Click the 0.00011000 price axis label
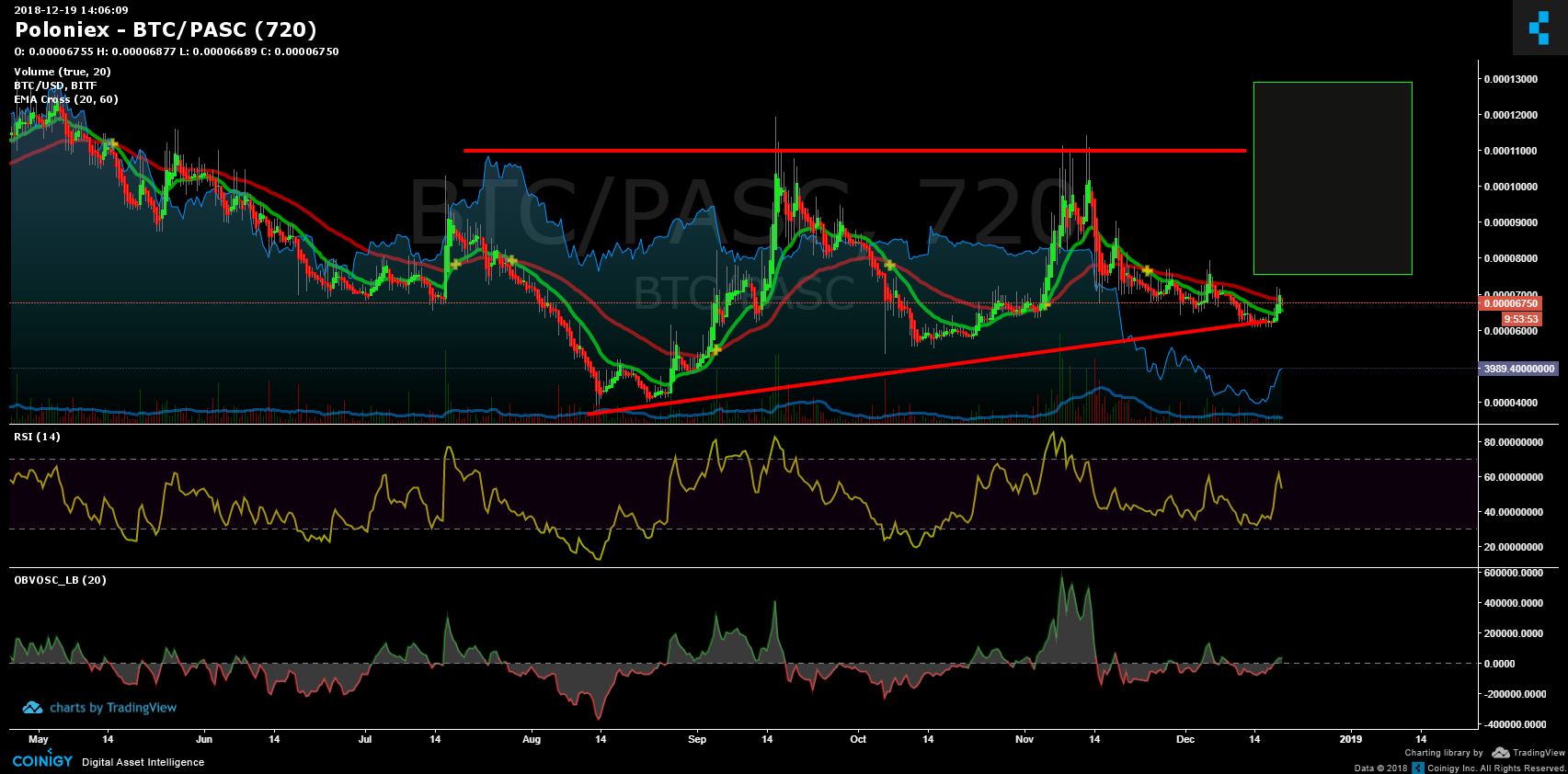 [1510, 151]
